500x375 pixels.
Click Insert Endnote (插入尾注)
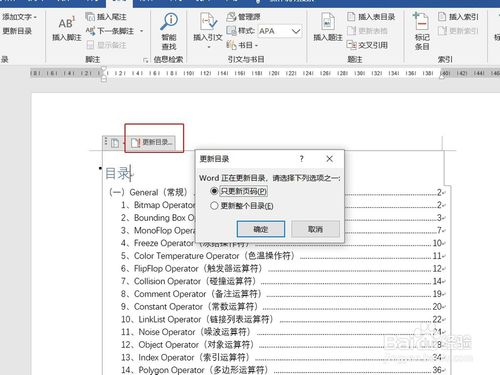[x=106, y=17]
